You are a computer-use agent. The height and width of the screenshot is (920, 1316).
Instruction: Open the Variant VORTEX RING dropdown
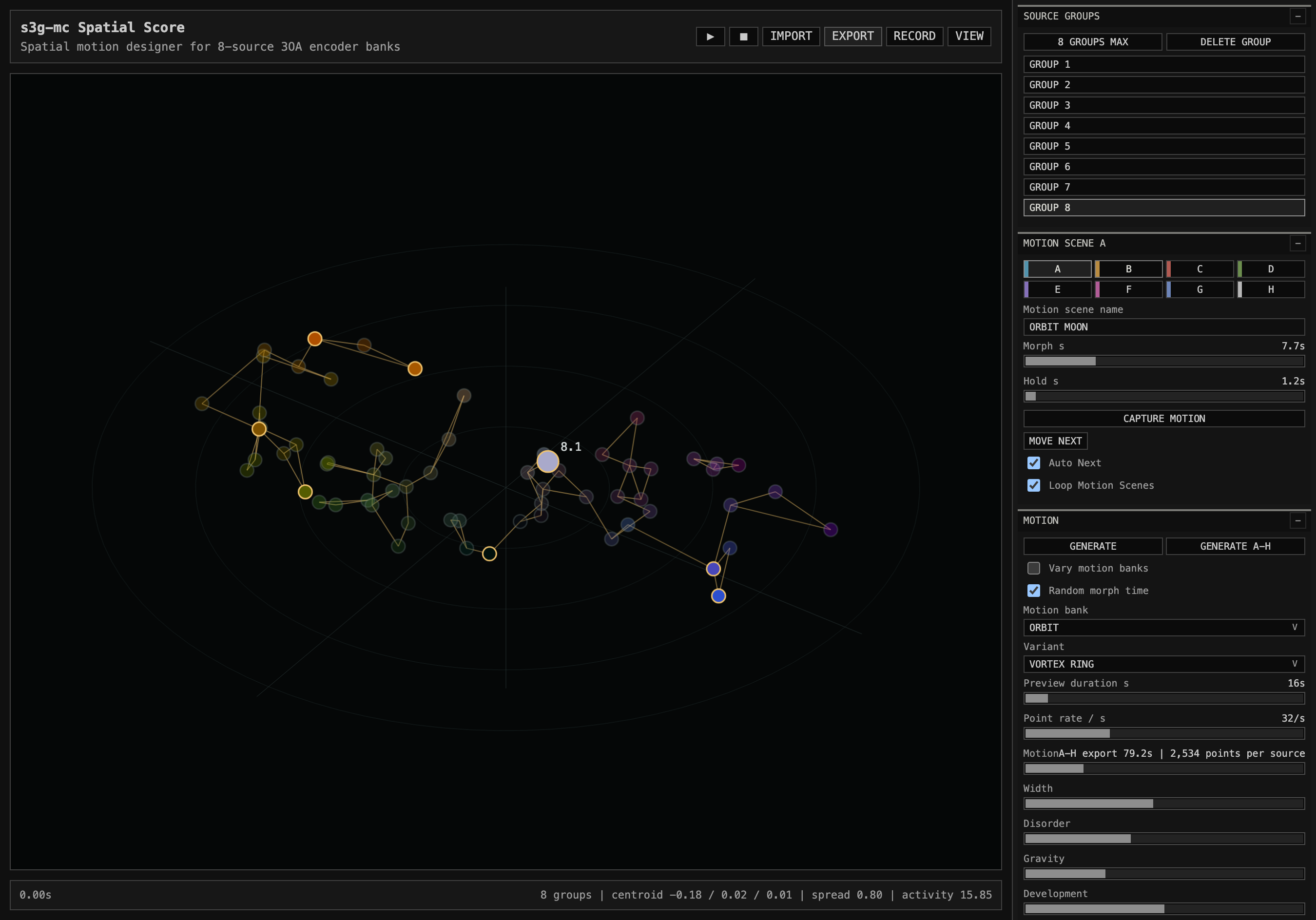click(1164, 664)
